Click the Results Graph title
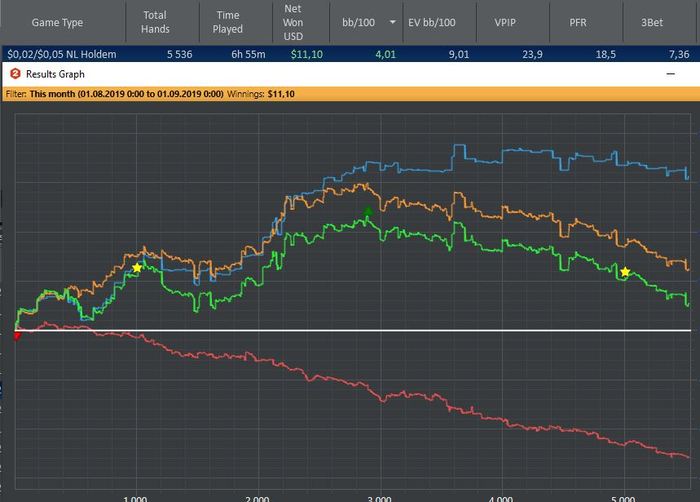The width and height of the screenshot is (700, 502). [55, 74]
